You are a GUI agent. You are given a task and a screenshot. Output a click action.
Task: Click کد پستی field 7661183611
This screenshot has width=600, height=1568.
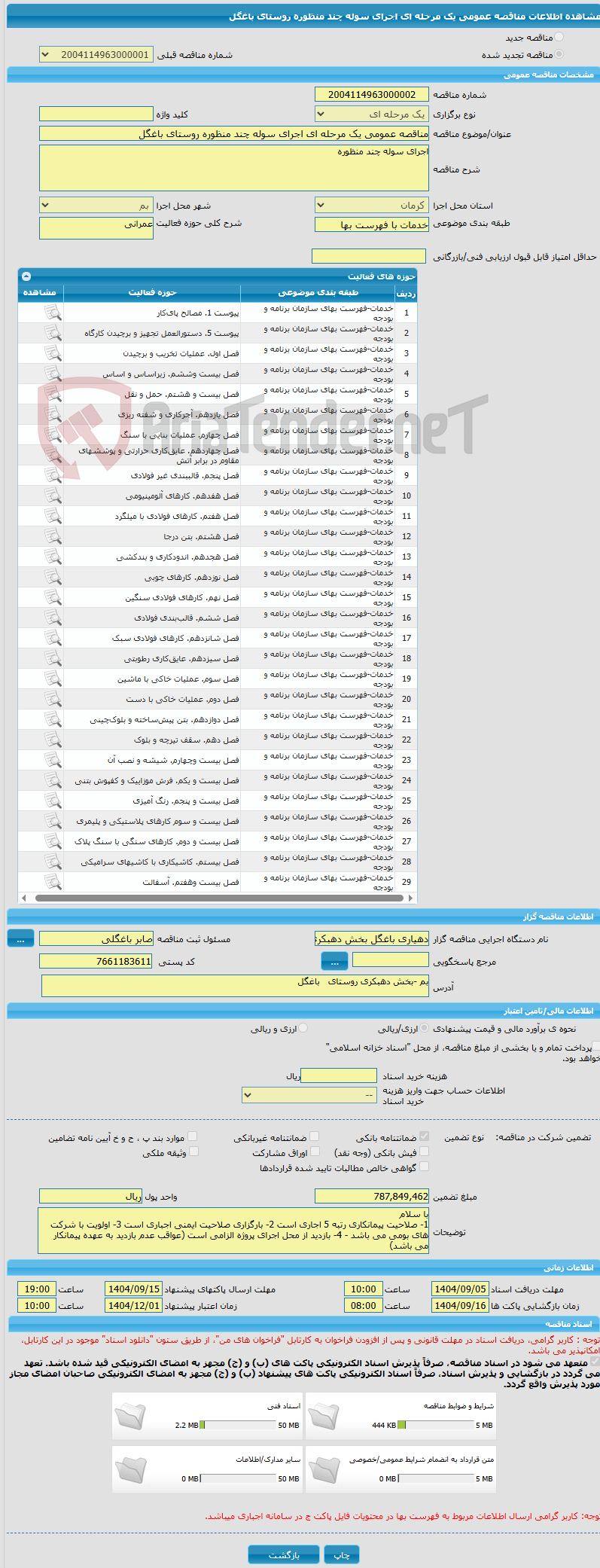click(x=96, y=961)
